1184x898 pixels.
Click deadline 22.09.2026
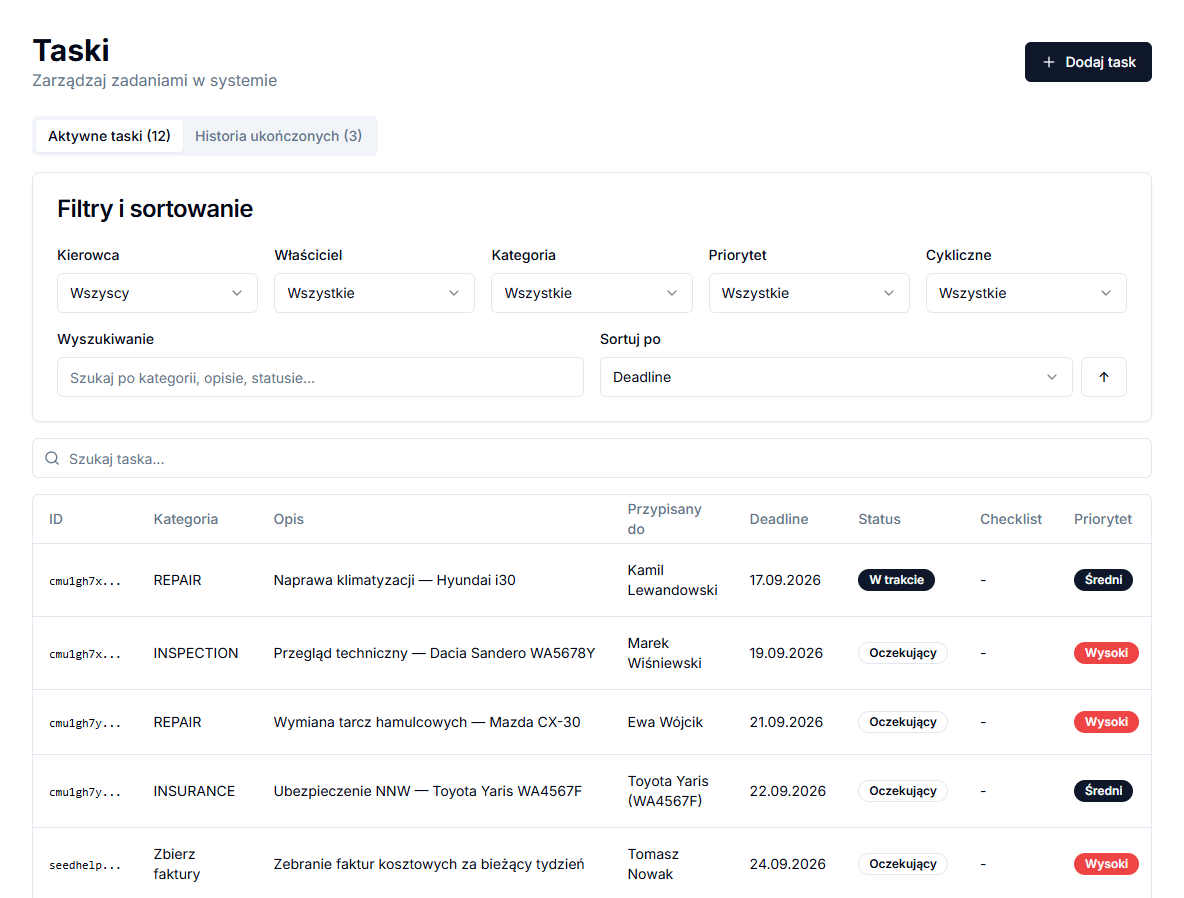coord(788,791)
